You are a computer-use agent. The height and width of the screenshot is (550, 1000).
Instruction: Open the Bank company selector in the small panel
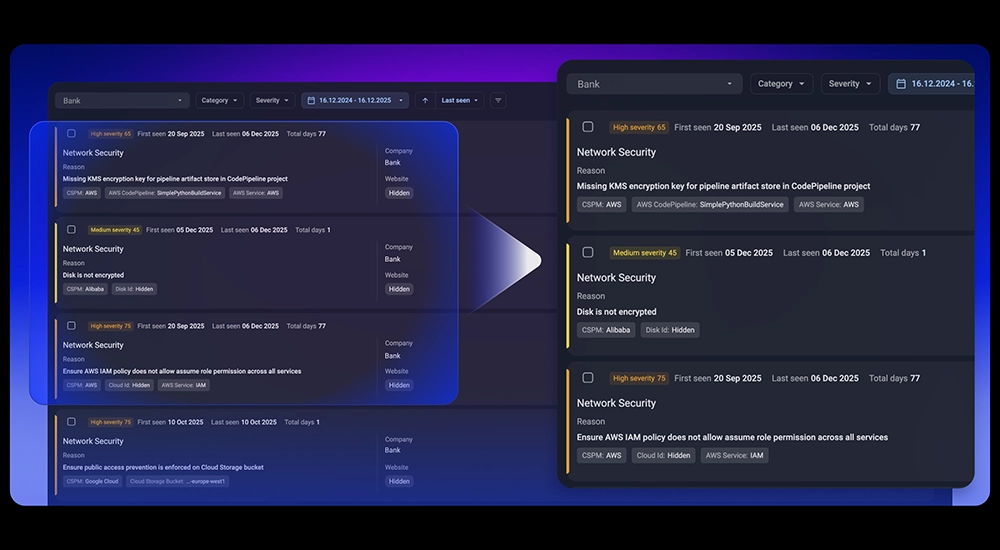[122, 101]
